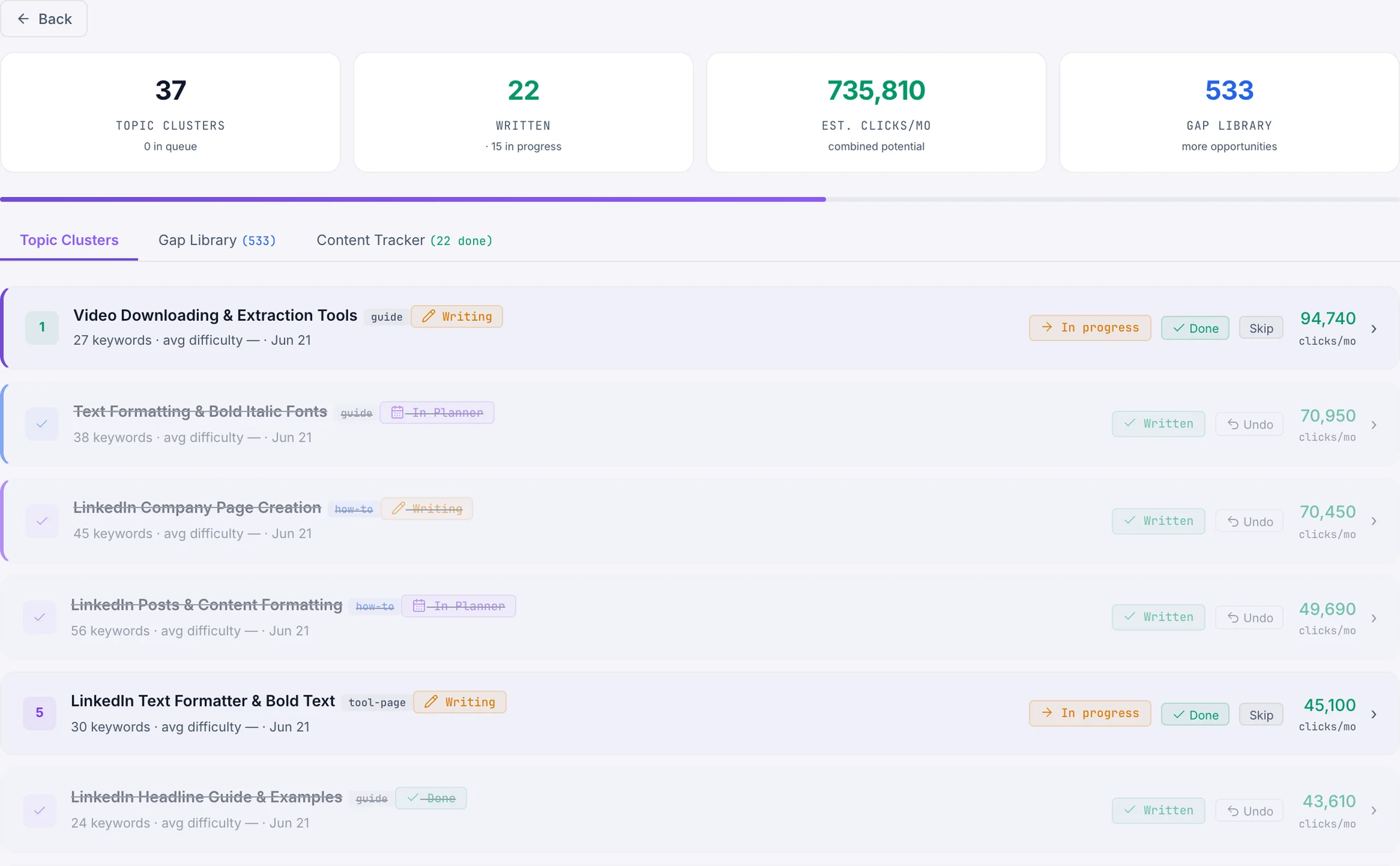
Task: Expand the Video Downloading & Extraction Tools row
Action: [x=1373, y=329]
